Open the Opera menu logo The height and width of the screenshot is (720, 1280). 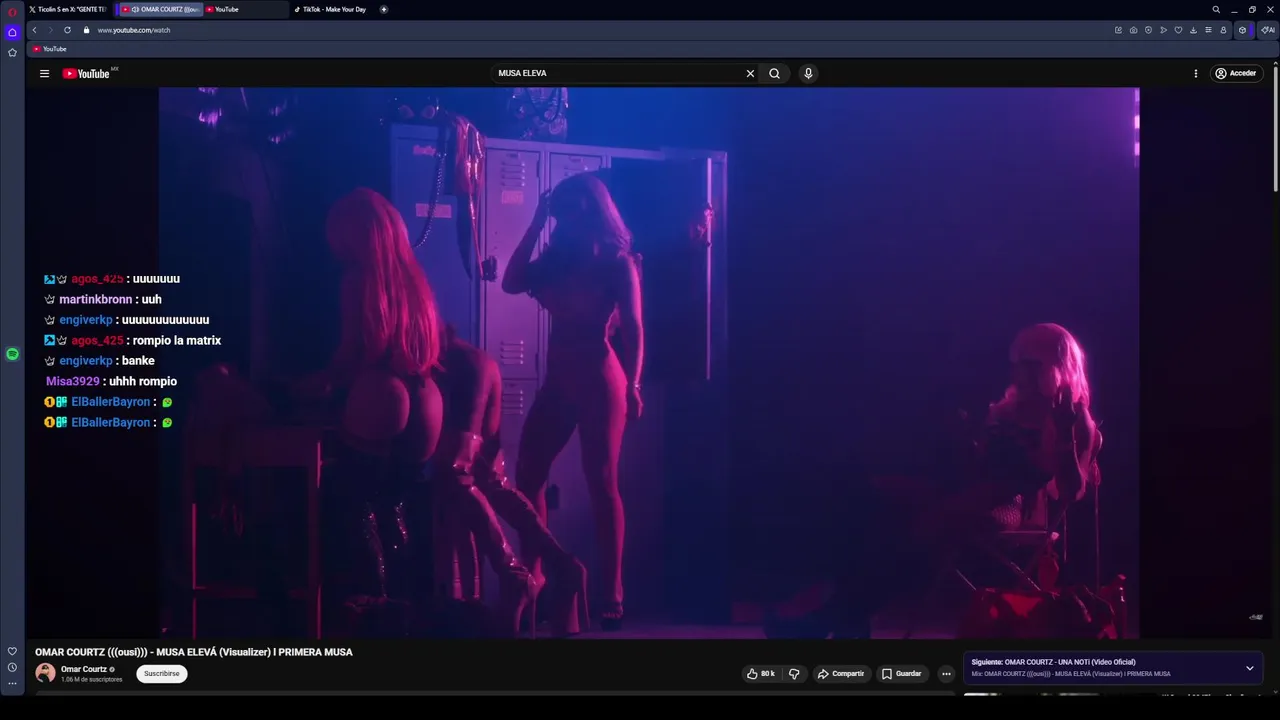tap(12, 12)
